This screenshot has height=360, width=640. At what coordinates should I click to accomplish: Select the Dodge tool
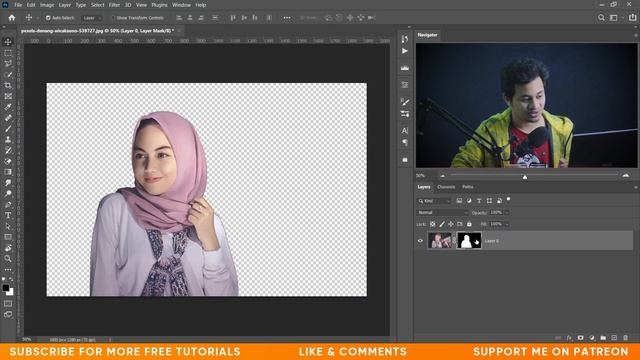(8, 194)
